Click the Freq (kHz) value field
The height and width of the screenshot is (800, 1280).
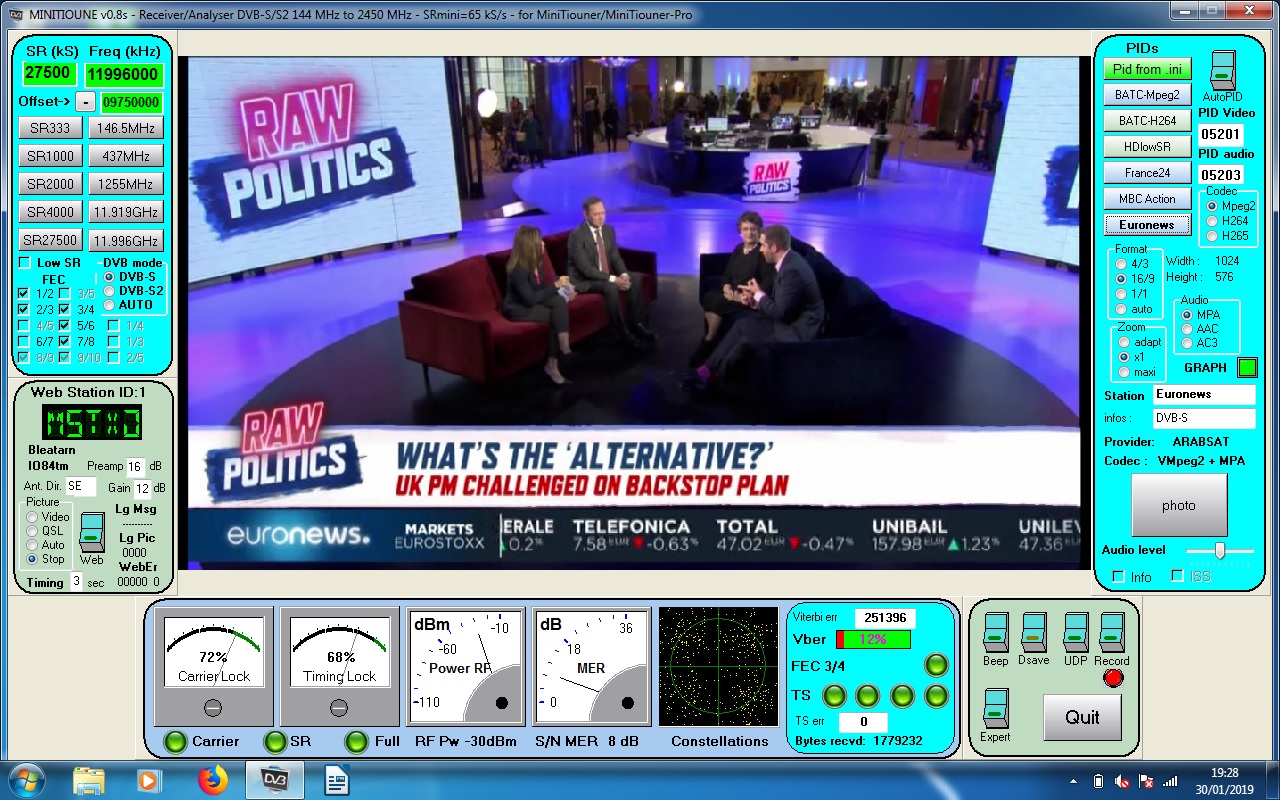(x=123, y=74)
